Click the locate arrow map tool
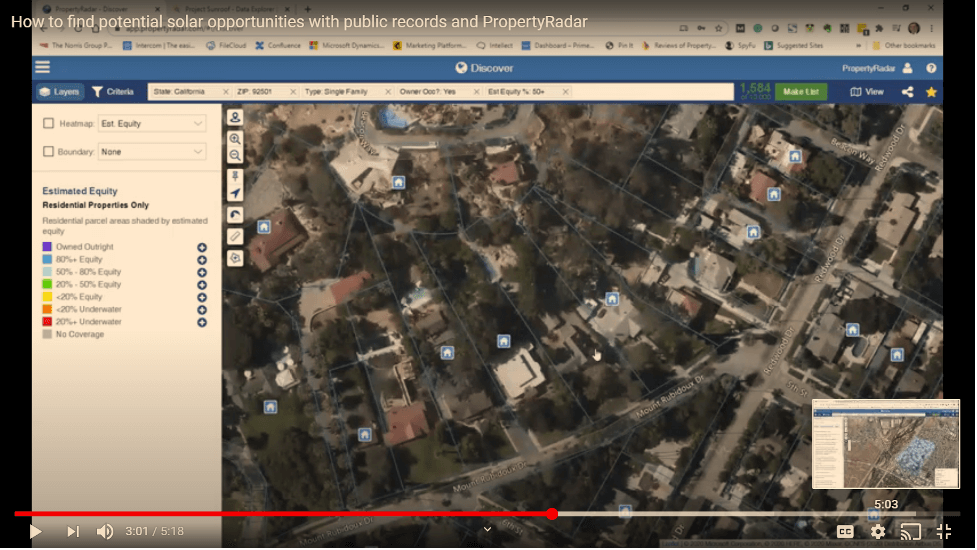The image size is (977, 550). click(x=235, y=193)
